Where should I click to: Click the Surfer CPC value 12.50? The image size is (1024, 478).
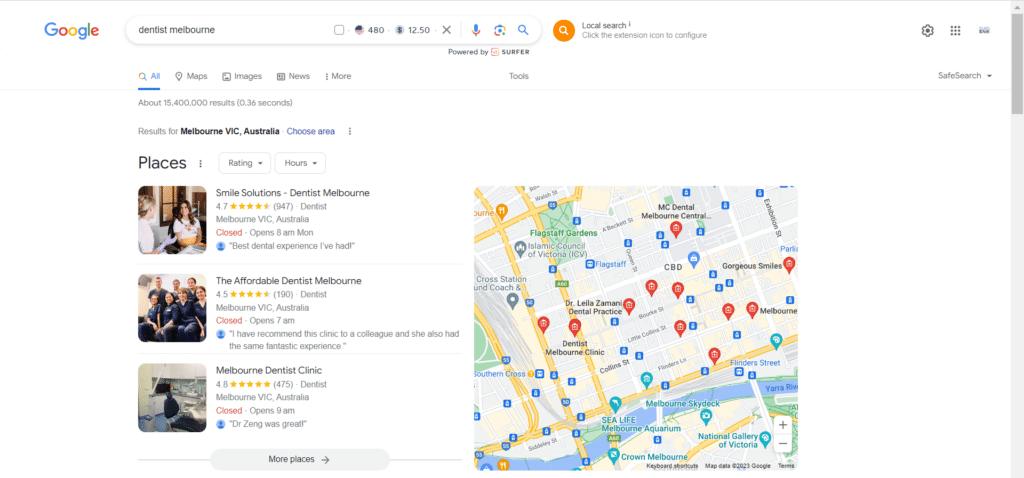tap(419, 30)
